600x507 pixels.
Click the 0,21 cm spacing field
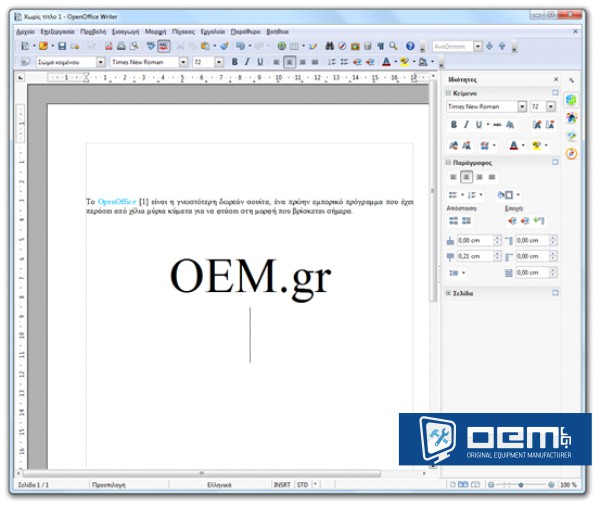(x=475, y=256)
